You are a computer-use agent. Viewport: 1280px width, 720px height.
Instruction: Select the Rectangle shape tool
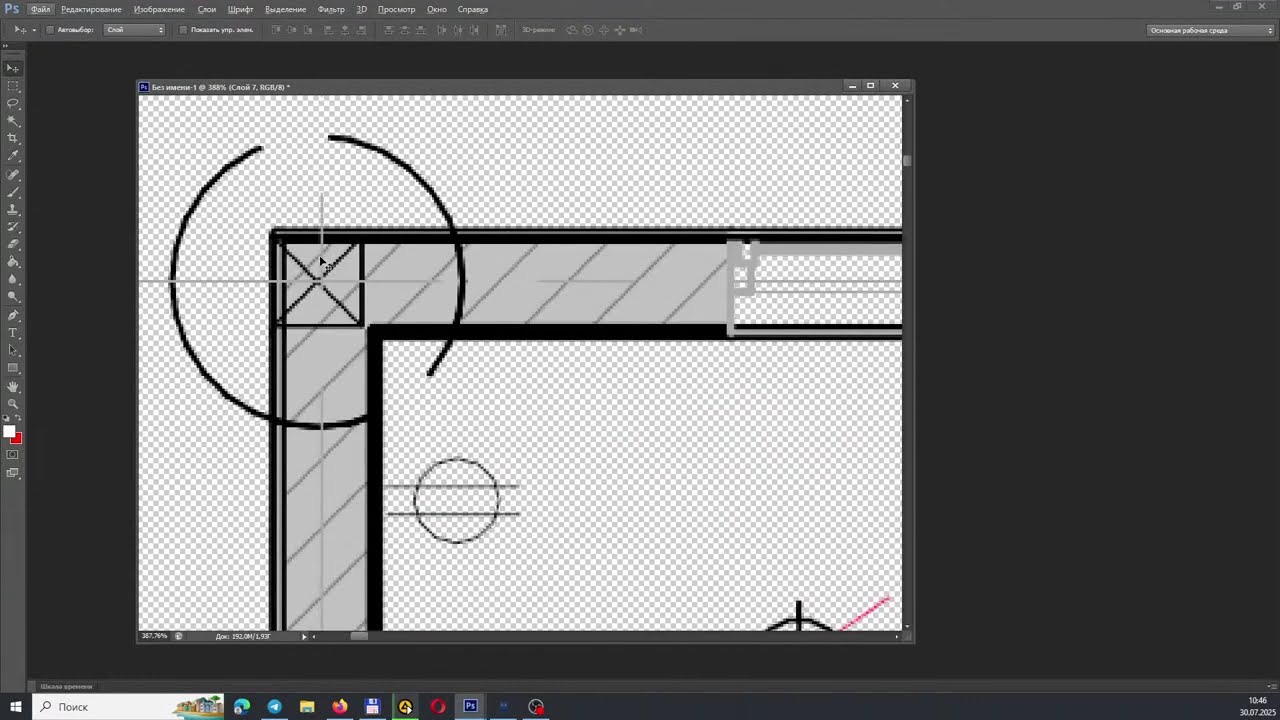[x=13, y=368]
